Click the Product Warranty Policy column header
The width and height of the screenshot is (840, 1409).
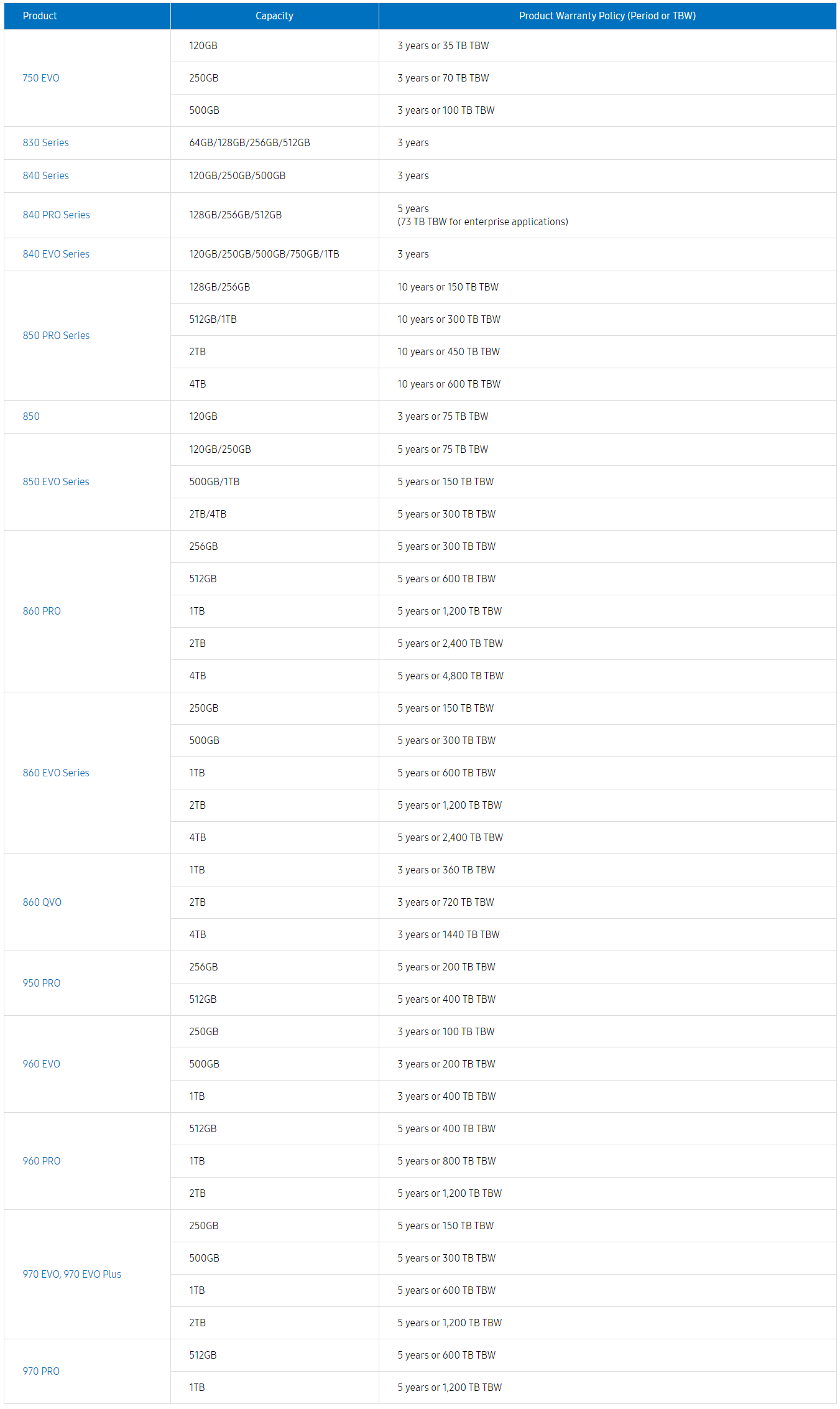607,16
